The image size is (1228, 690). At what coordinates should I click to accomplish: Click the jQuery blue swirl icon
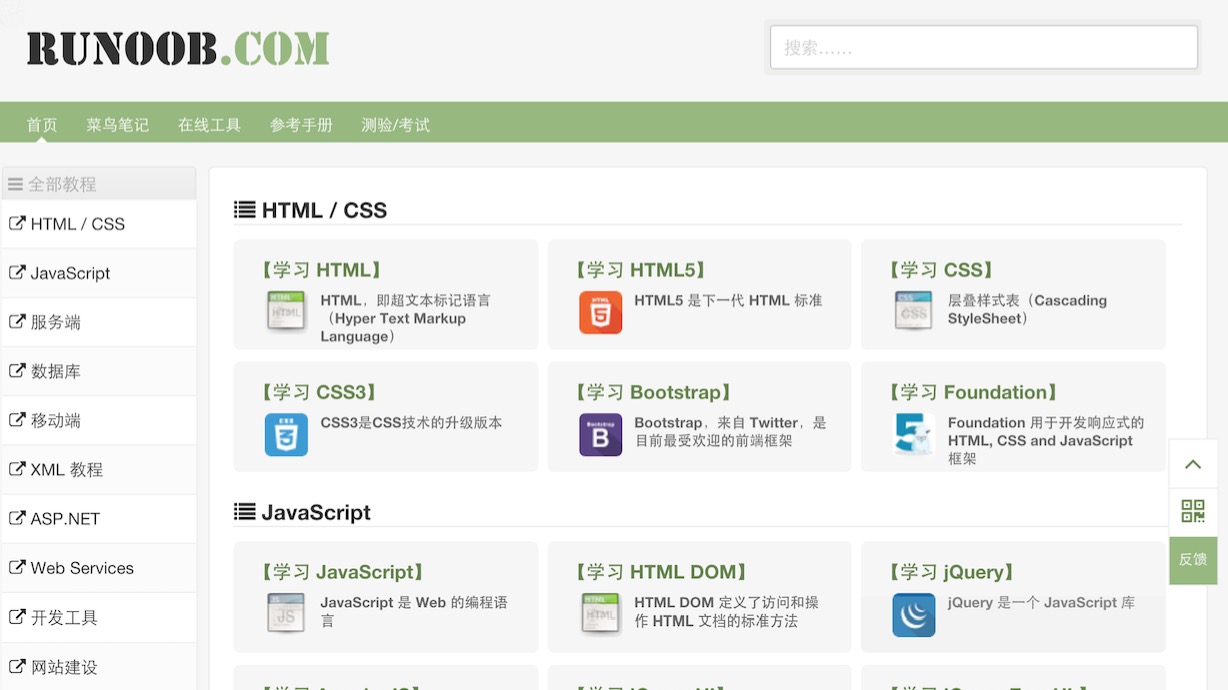914,615
